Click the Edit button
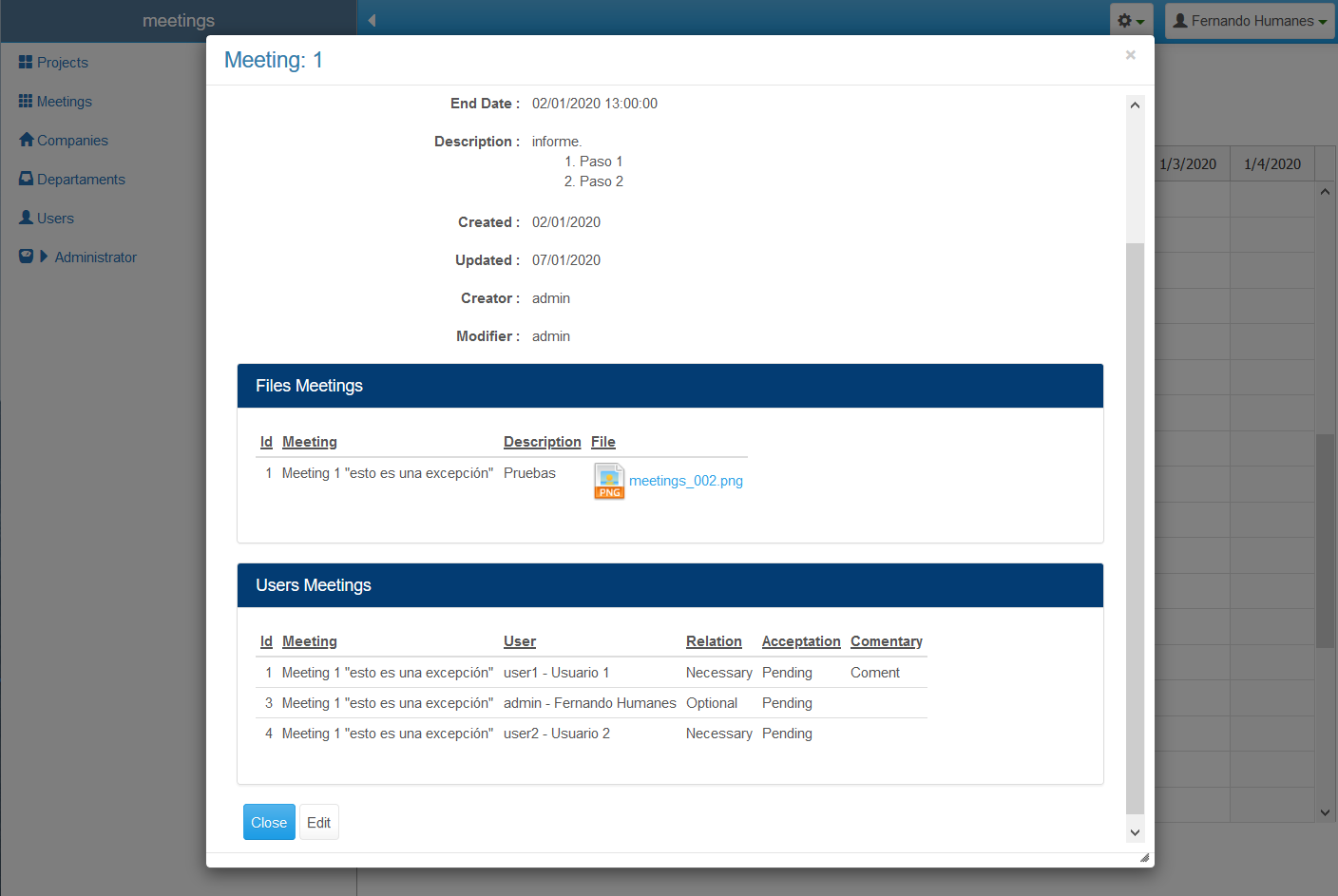 pyautogui.click(x=319, y=822)
